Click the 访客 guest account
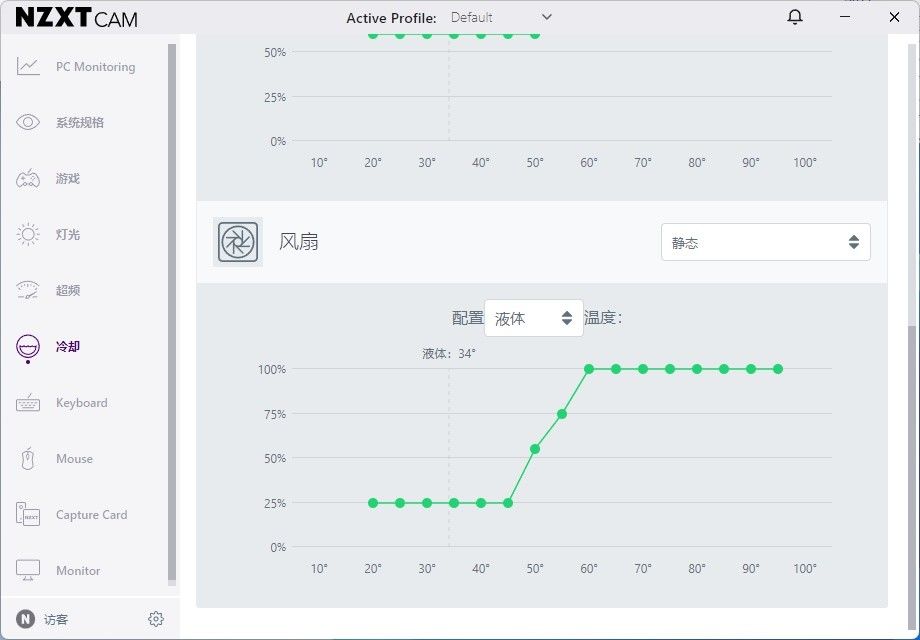 (56, 619)
